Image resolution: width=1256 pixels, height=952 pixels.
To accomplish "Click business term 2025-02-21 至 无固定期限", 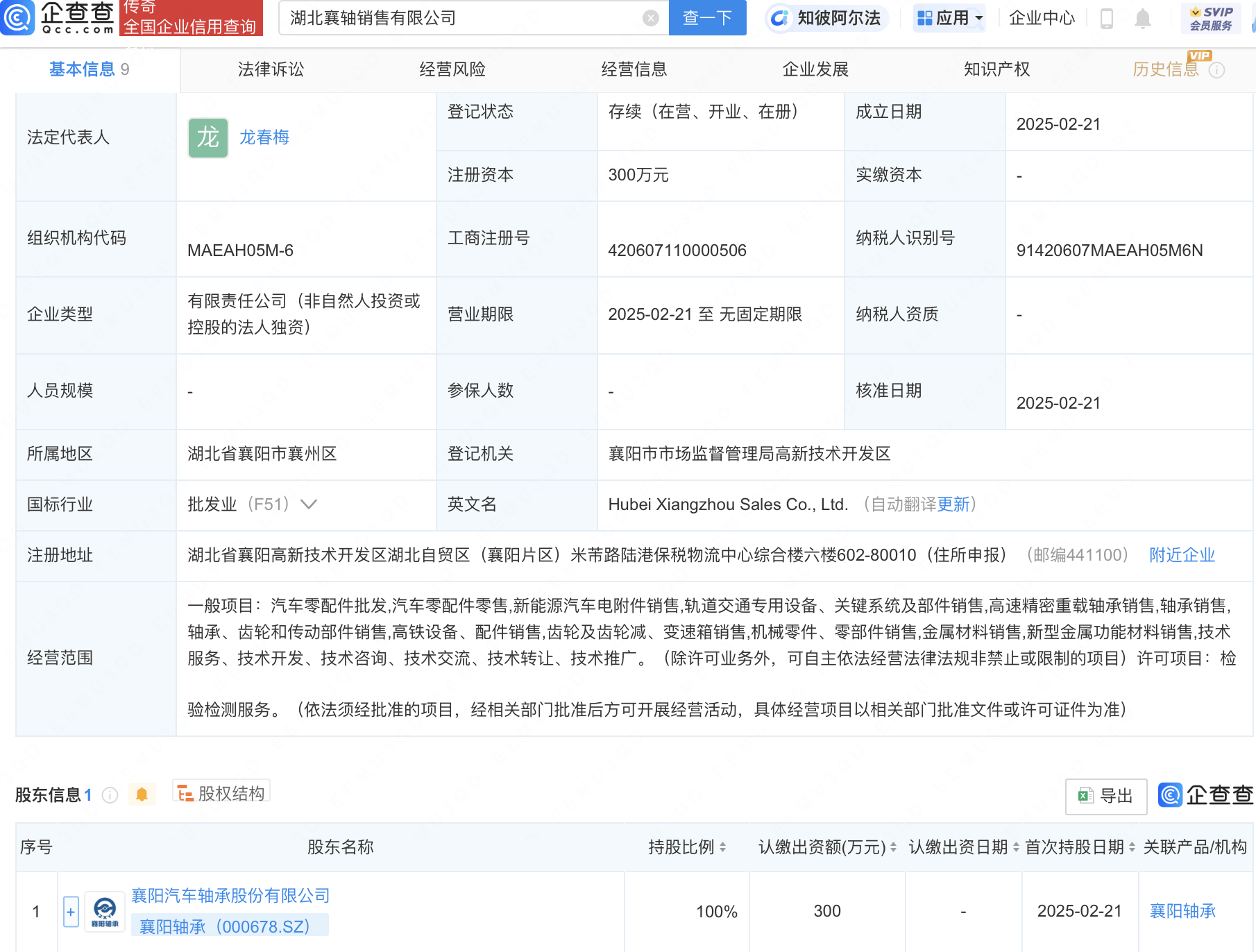I will 705,314.
